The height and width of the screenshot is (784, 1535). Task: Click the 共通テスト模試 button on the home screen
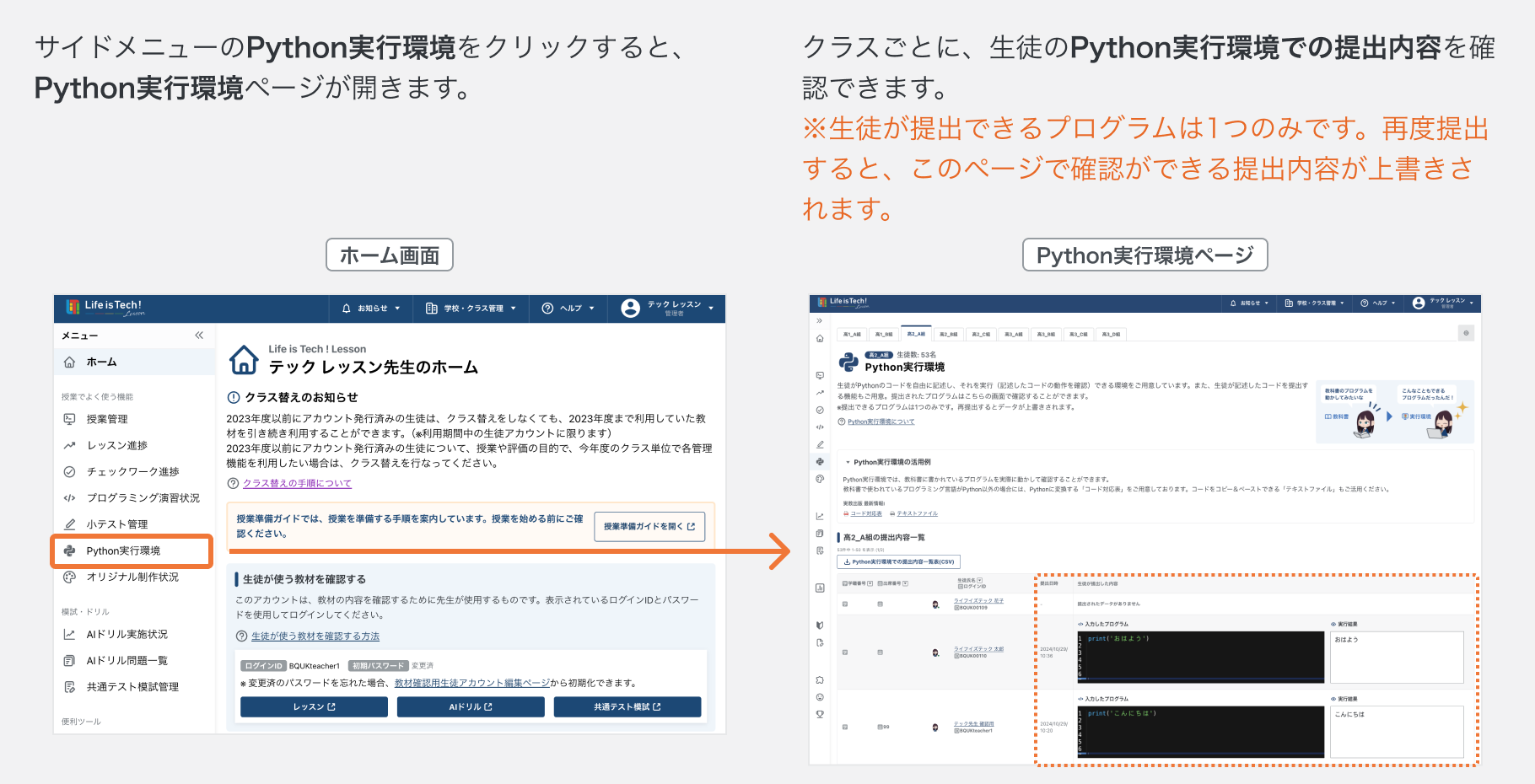point(627,706)
